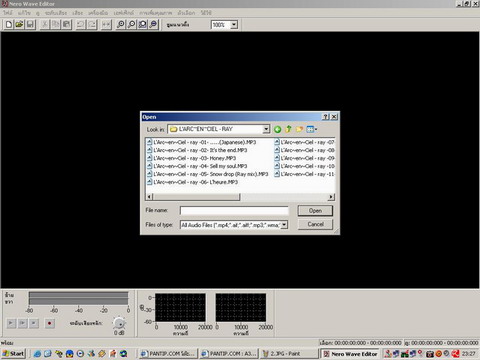Select file ray -02- It's the end.MP3
Image resolution: width=480 pixels, height=360 pixels.
point(197,150)
